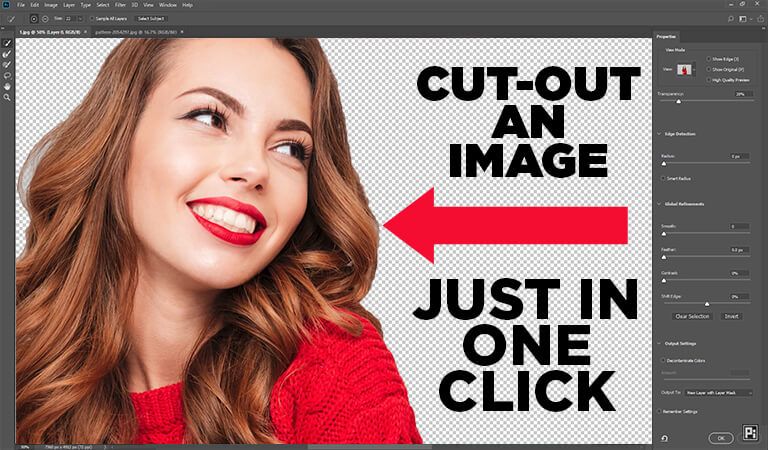Click the Clear Selection button
The height and width of the screenshot is (450, 768).
(692, 316)
